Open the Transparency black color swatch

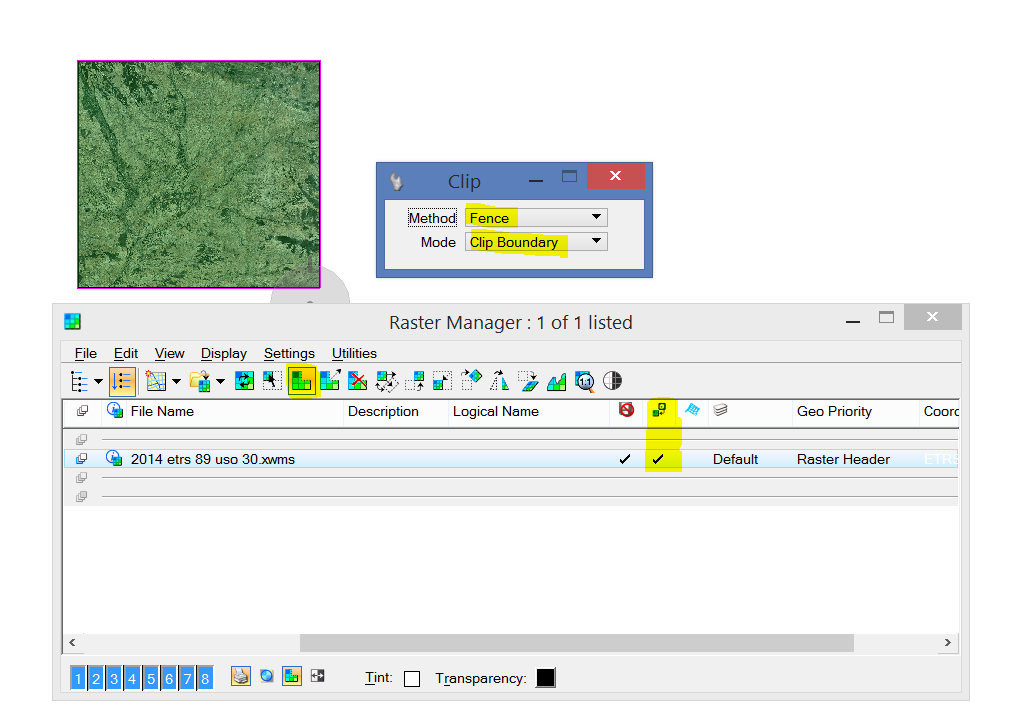[x=545, y=678]
